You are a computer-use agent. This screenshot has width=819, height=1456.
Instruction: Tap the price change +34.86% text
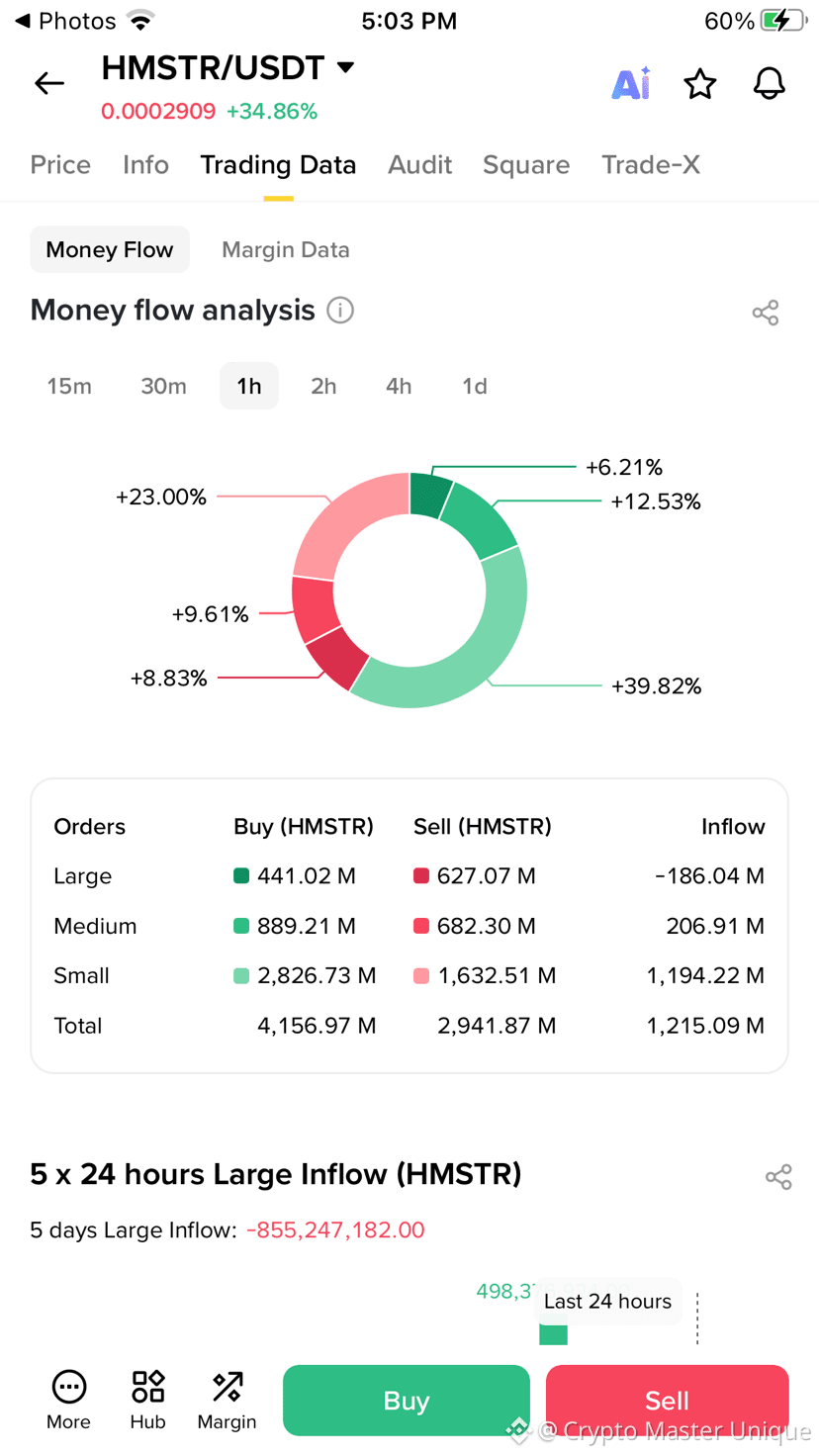pos(272,111)
